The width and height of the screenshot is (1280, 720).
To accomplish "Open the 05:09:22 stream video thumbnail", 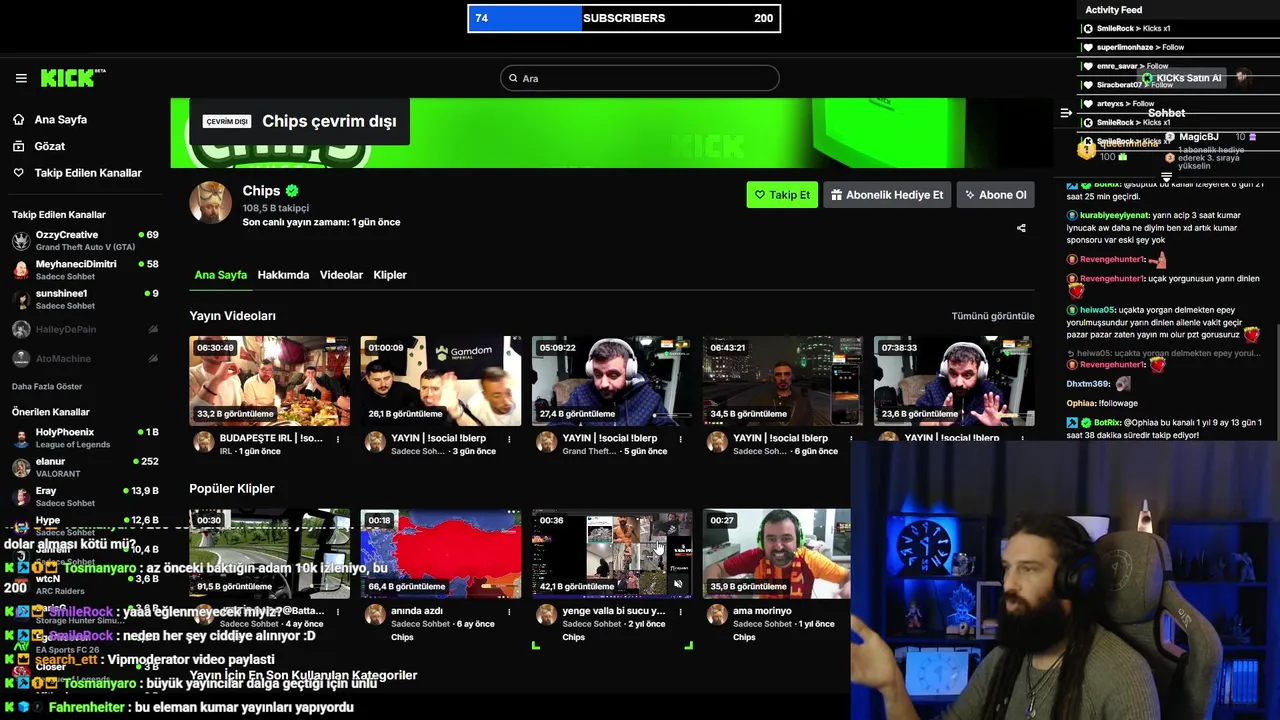I will pos(612,381).
